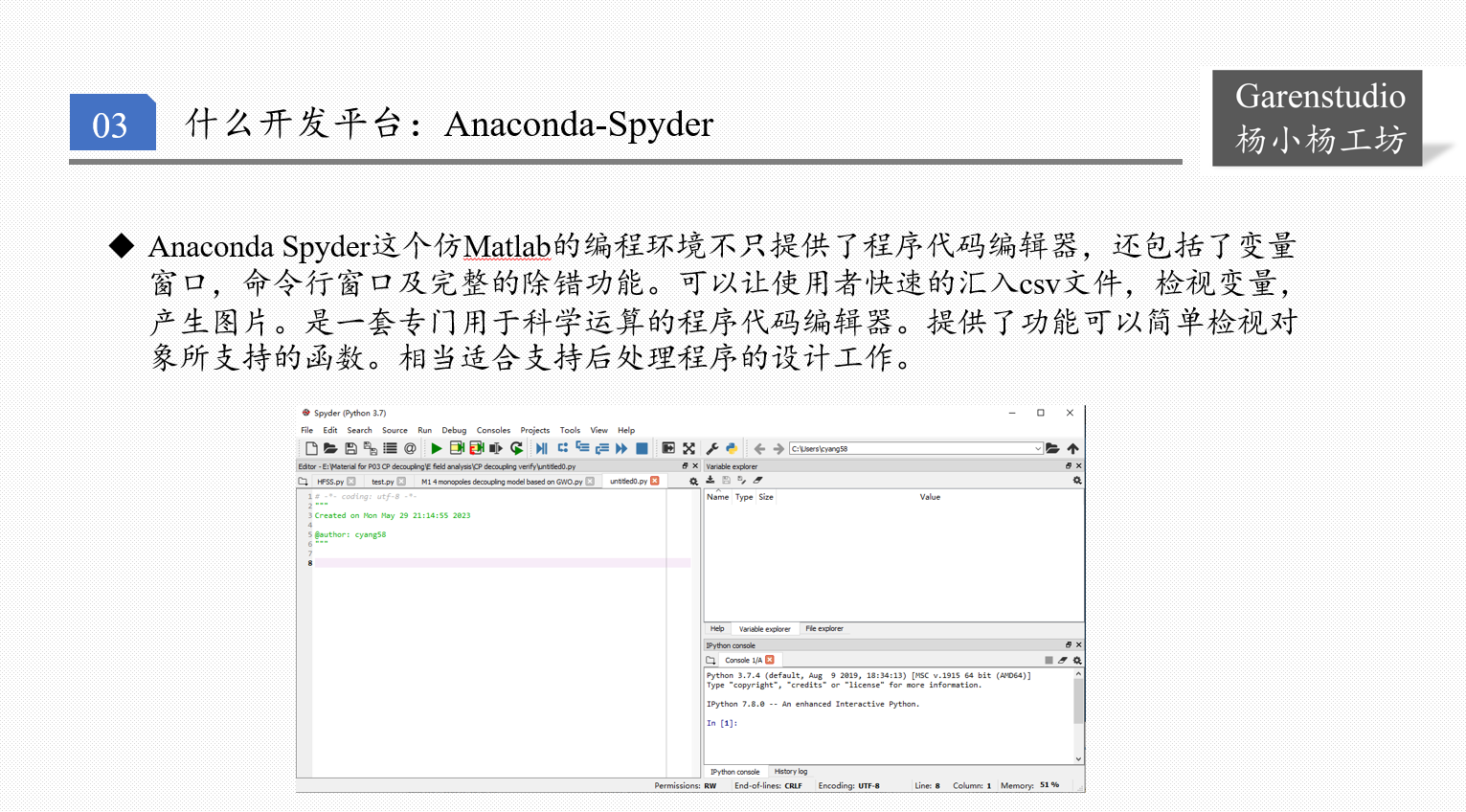Undock the Variable explorer pane
The image size is (1466, 812).
[x=1069, y=466]
